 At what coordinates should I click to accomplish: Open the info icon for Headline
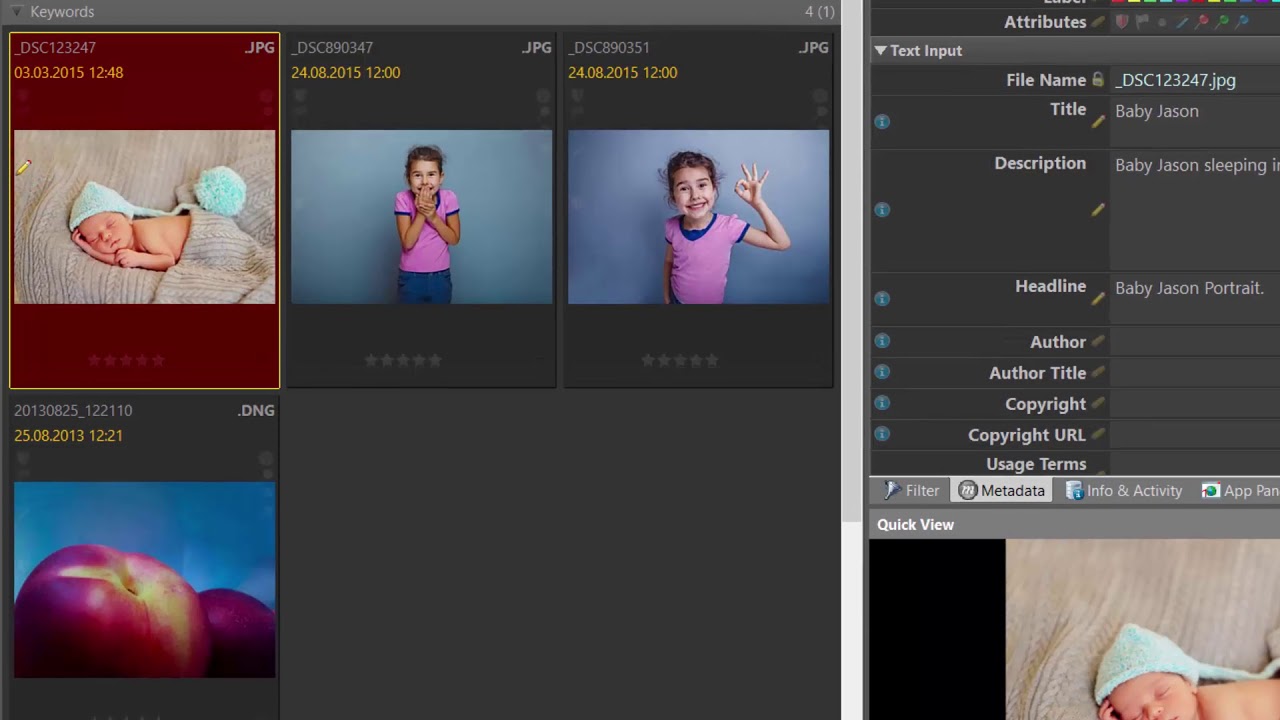pyautogui.click(x=882, y=298)
